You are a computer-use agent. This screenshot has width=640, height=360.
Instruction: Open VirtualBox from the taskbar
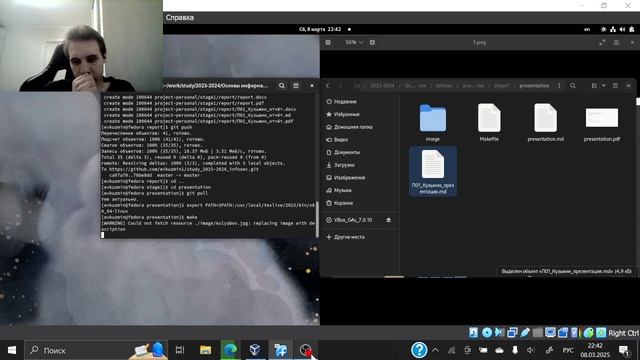click(x=255, y=350)
